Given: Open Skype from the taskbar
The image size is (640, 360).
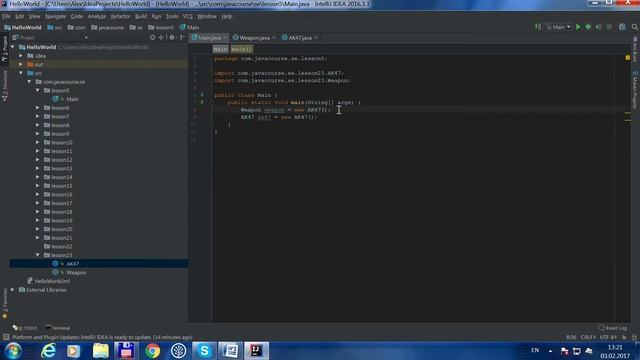Looking at the screenshot, I should coord(204,351).
